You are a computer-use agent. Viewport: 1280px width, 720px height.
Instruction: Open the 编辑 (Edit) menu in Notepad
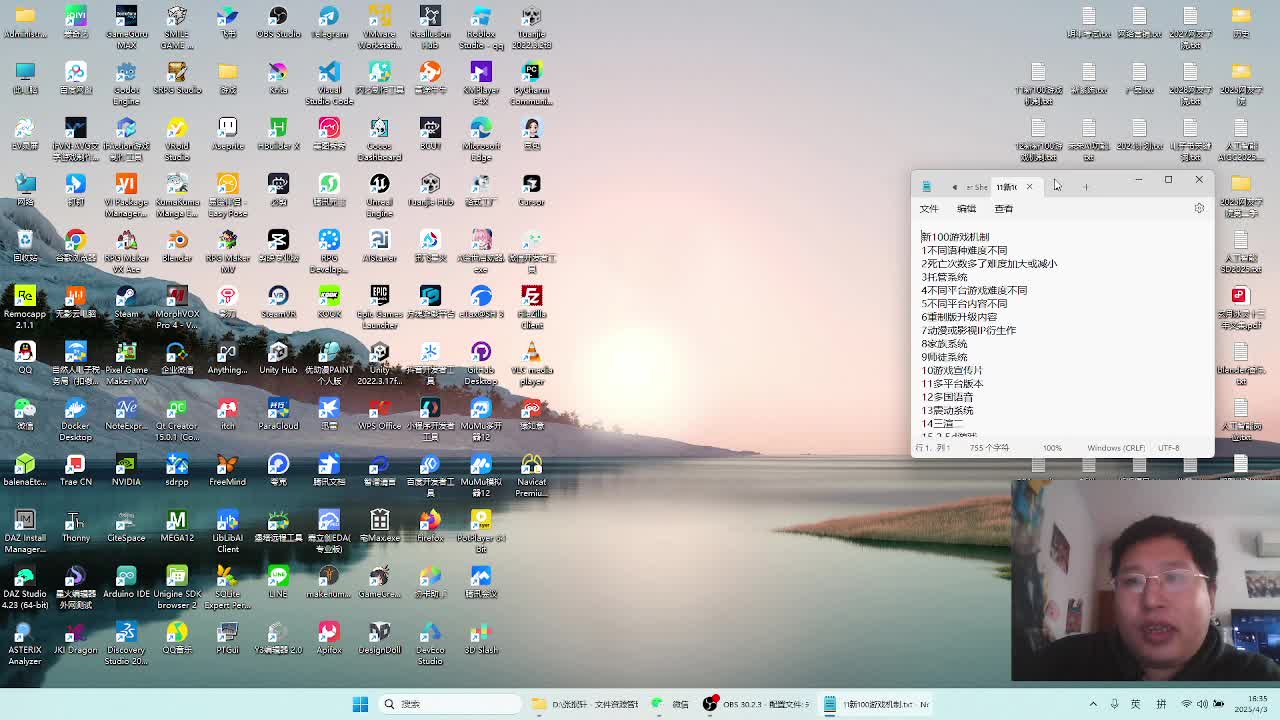tap(966, 209)
